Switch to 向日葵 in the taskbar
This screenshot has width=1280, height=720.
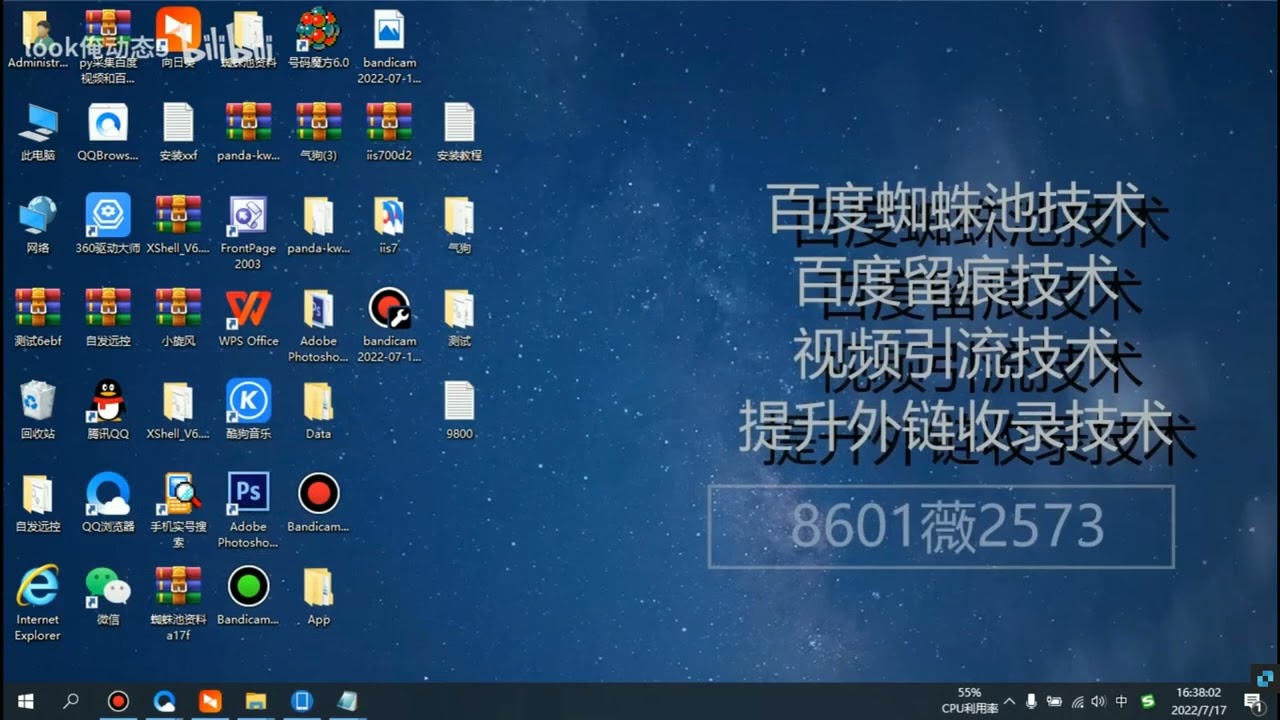pyautogui.click(x=210, y=701)
